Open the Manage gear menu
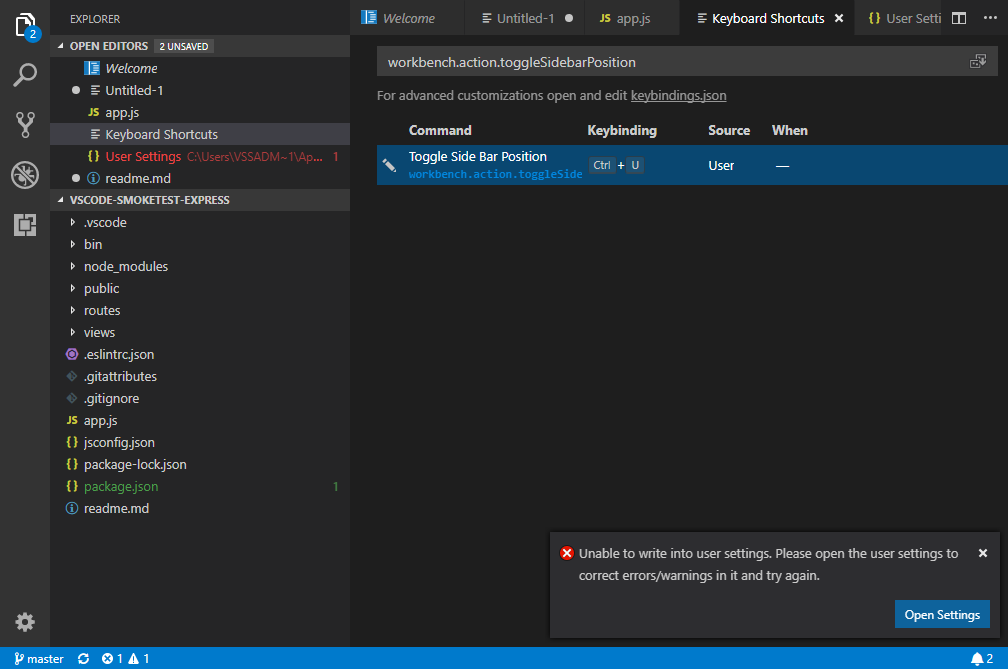The image size is (1008, 669). (25, 621)
